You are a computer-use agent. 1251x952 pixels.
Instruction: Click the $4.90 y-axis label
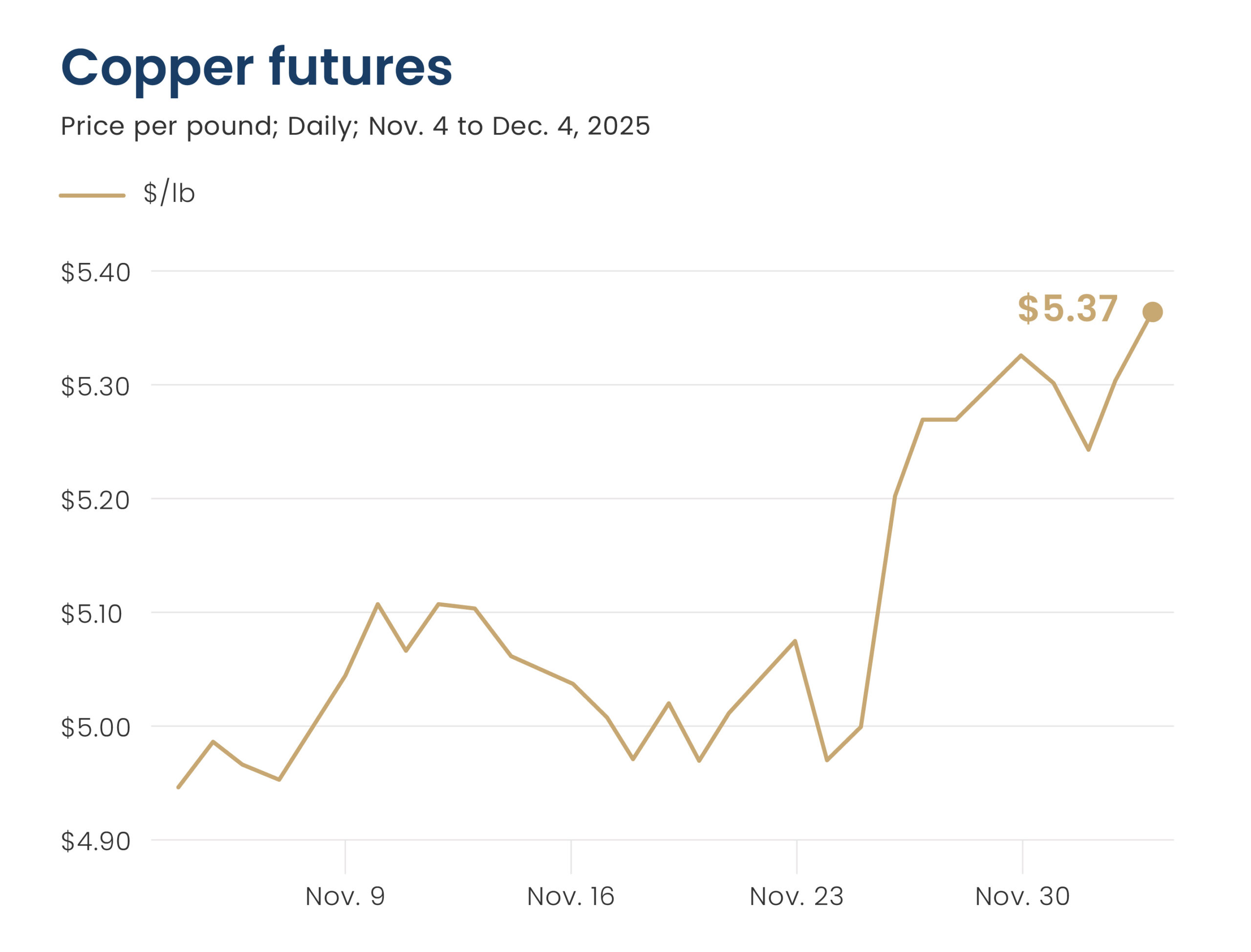pyautogui.click(x=96, y=842)
